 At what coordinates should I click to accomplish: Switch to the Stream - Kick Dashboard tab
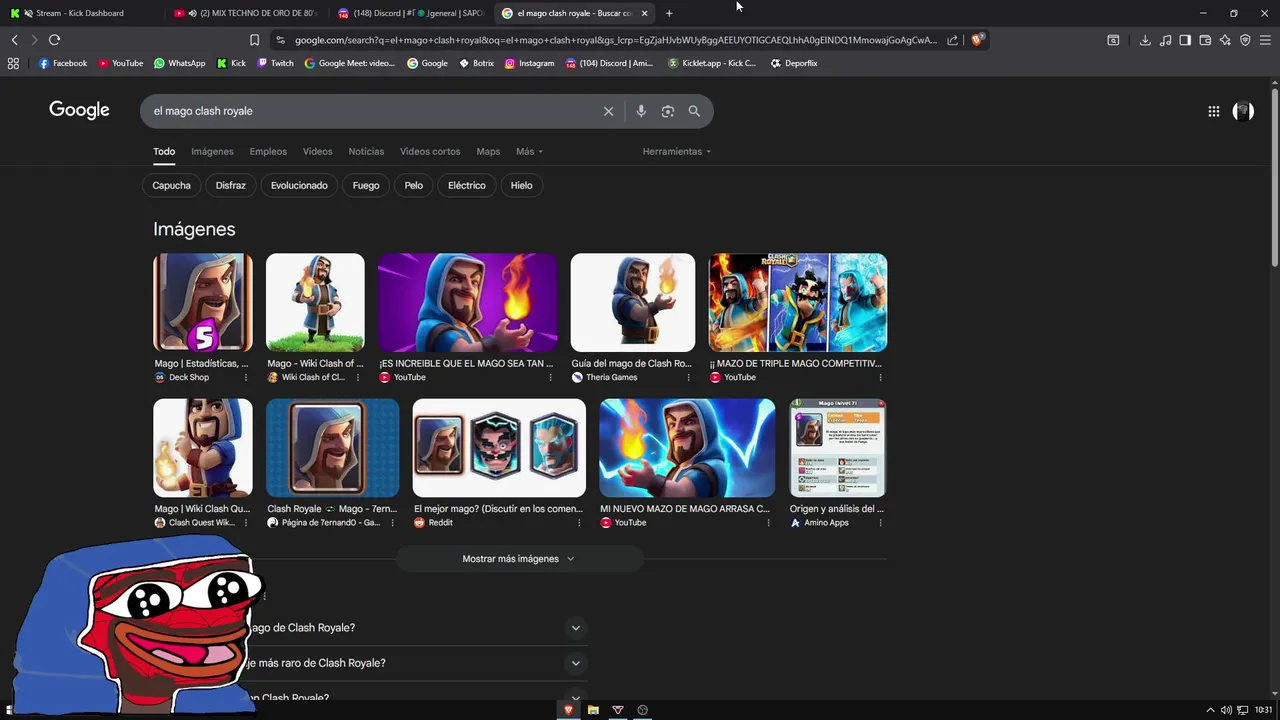[x=80, y=13]
